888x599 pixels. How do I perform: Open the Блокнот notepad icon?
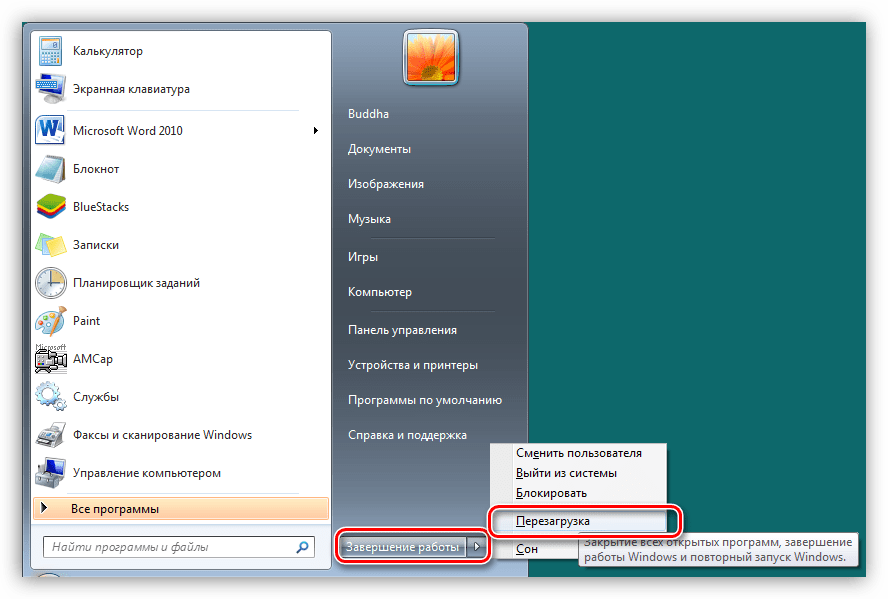coord(50,169)
